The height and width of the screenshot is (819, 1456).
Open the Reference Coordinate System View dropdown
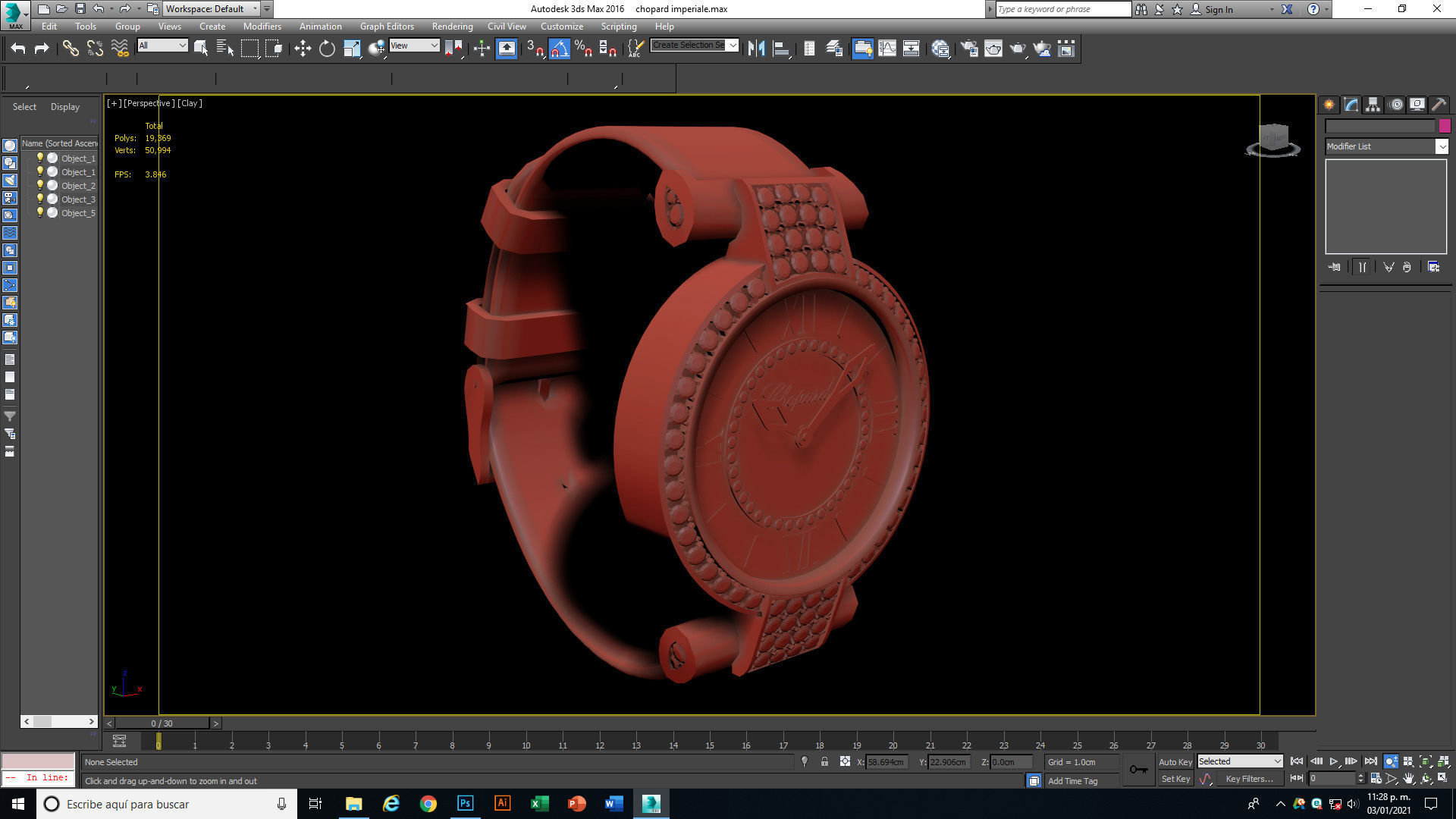pyautogui.click(x=414, y=45)
